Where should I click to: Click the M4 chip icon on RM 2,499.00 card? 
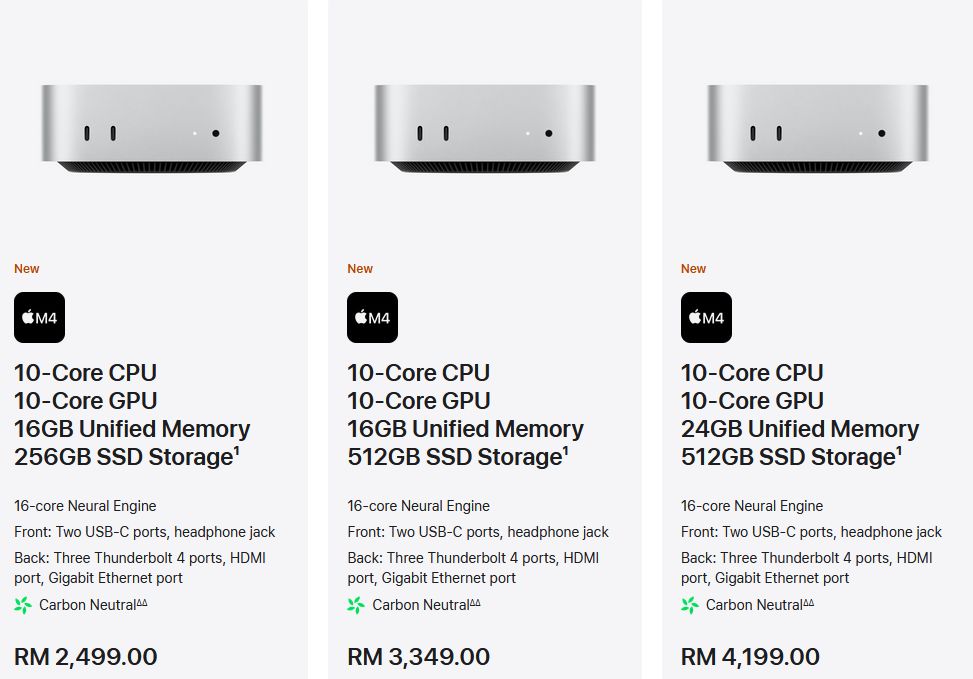(x=39, y=317)
